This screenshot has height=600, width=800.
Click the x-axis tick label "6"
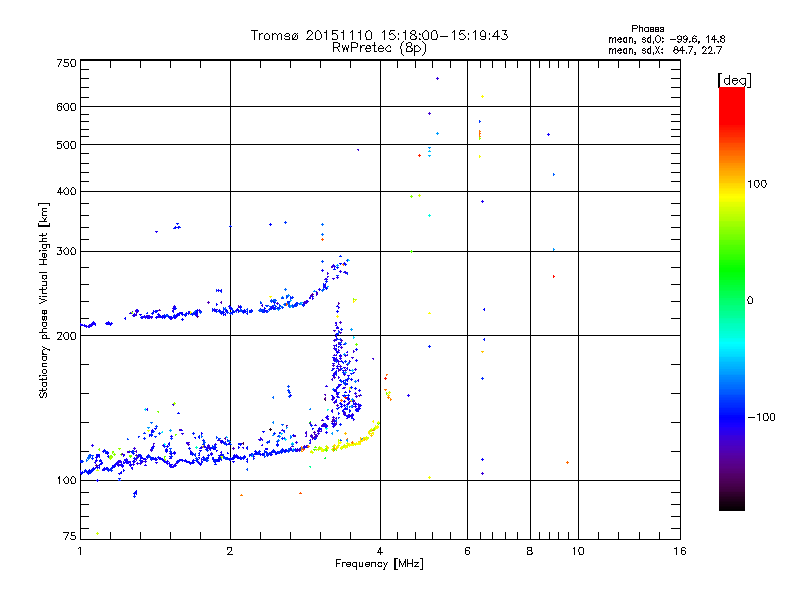467,551
